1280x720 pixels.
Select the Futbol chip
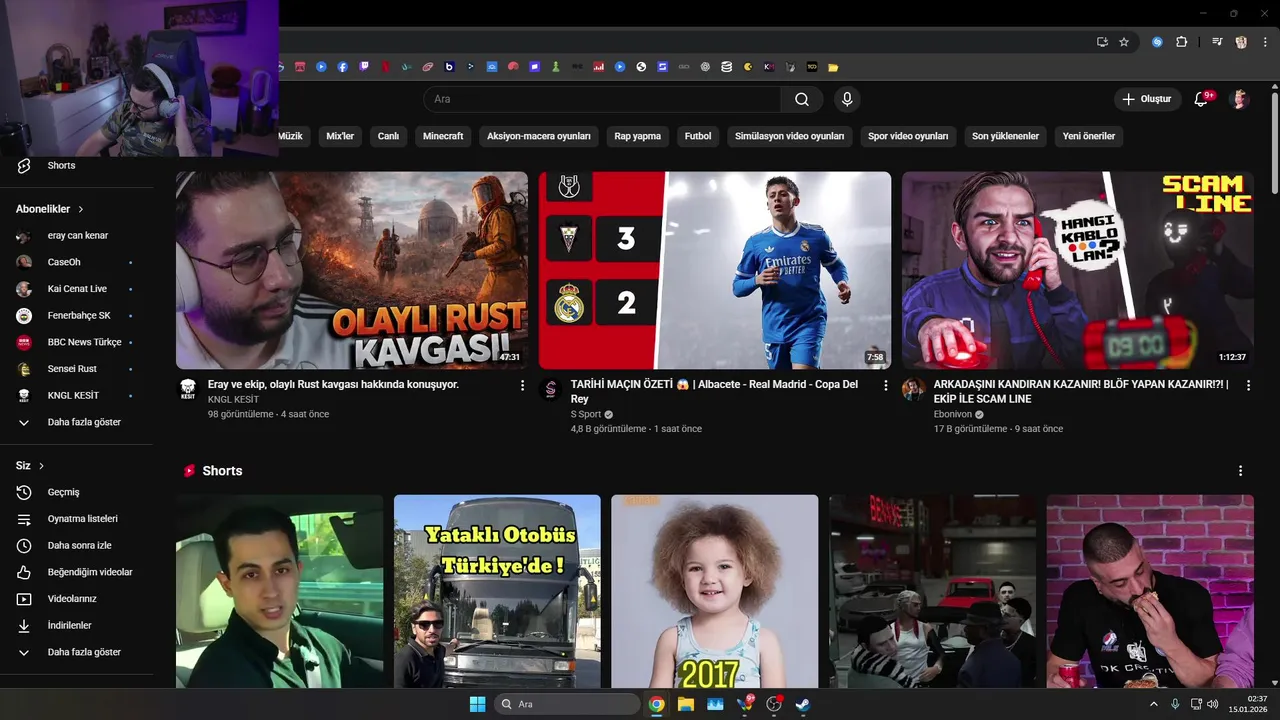click(x=698, y=136)
